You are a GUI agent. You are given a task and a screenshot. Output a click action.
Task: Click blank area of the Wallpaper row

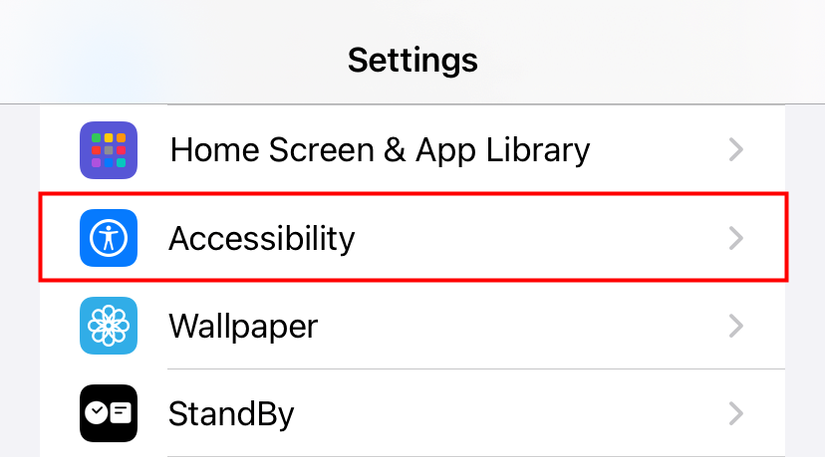521,326
